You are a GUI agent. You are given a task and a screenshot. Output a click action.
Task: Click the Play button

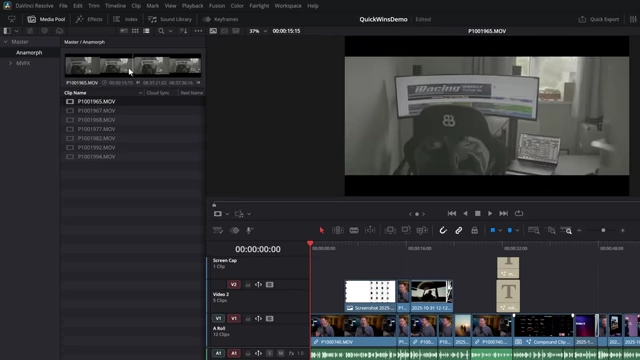(x=490, y=213)
